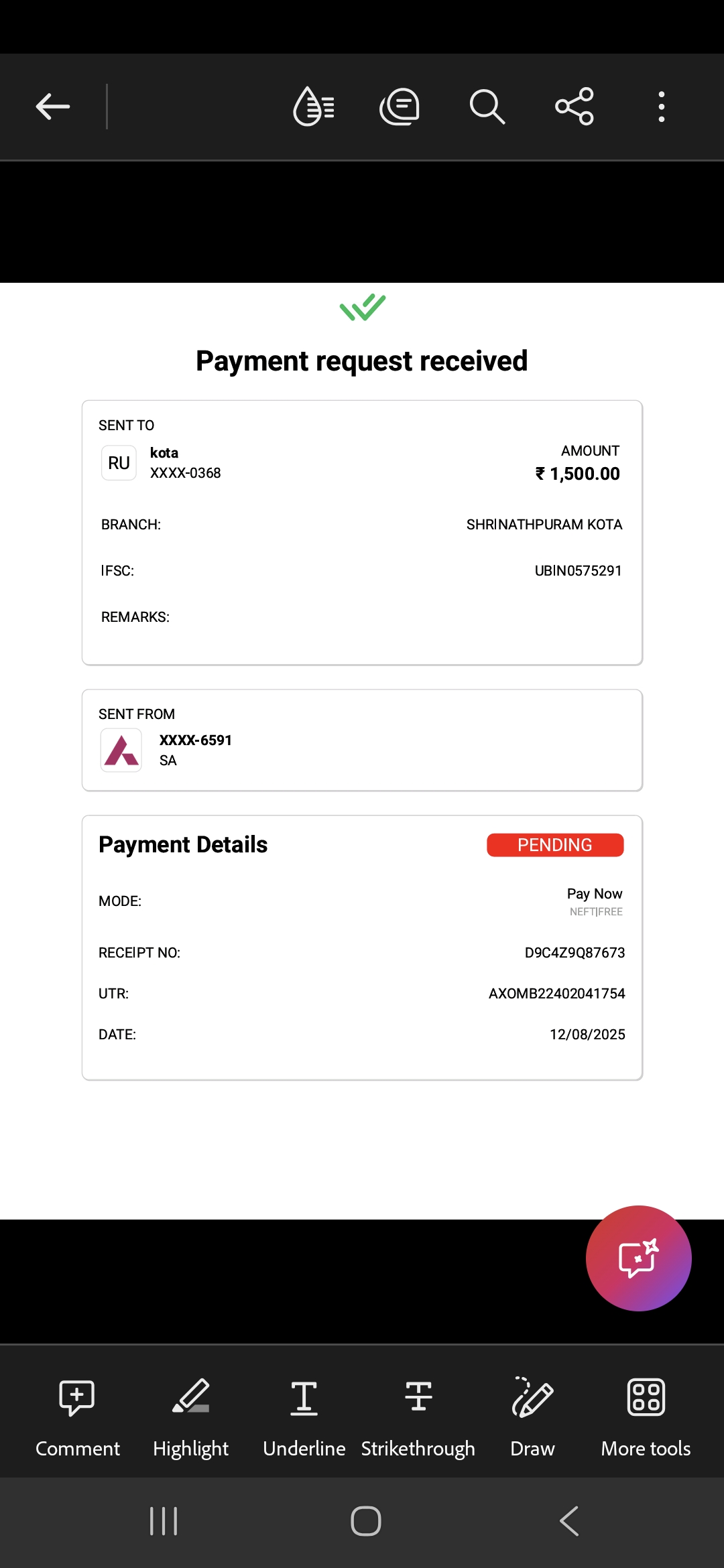Tap the UTR number AXOMB22402041754
This screenshot has height=1568, width=724.
tap(556, 994)
